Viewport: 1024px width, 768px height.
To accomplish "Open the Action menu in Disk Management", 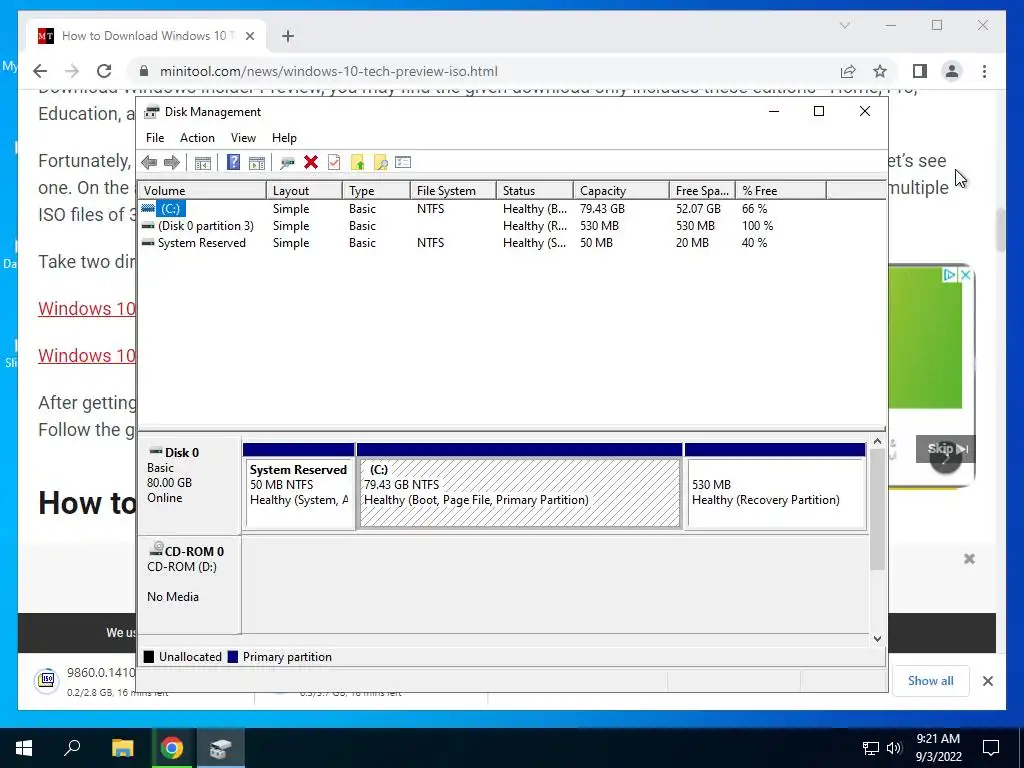I will pos(197,138).
